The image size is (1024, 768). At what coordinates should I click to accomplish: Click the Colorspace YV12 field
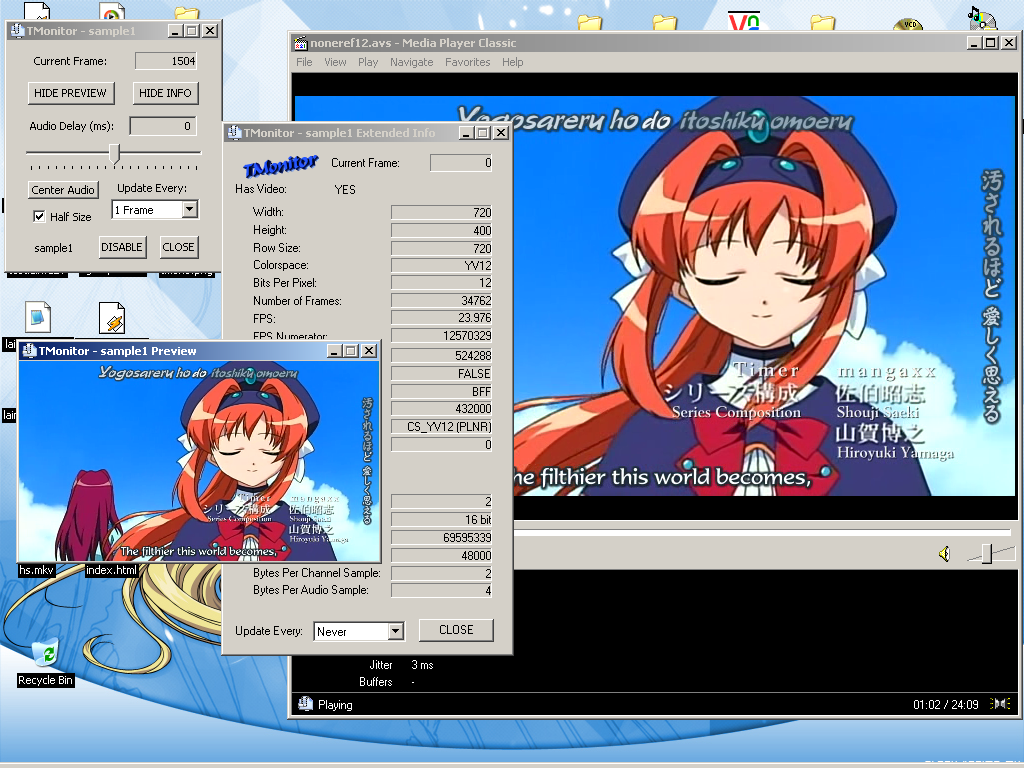441,265
